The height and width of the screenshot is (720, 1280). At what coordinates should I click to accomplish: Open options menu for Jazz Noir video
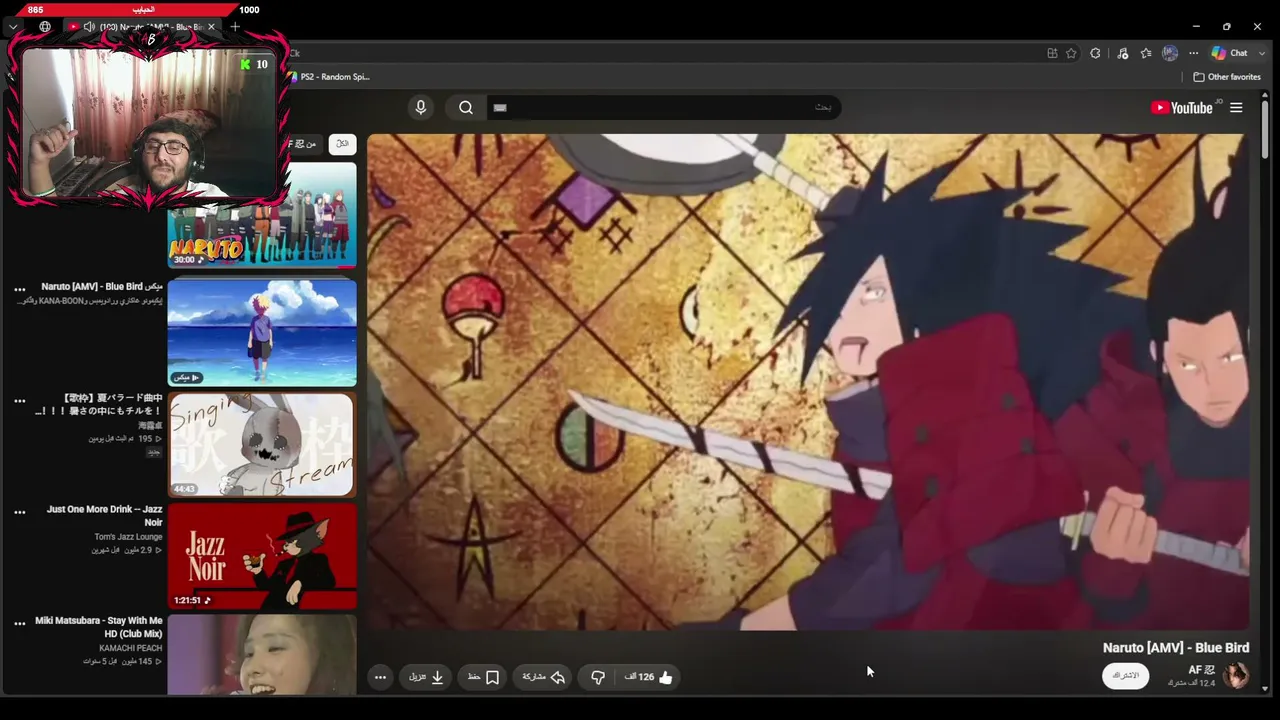coord(19,512)
